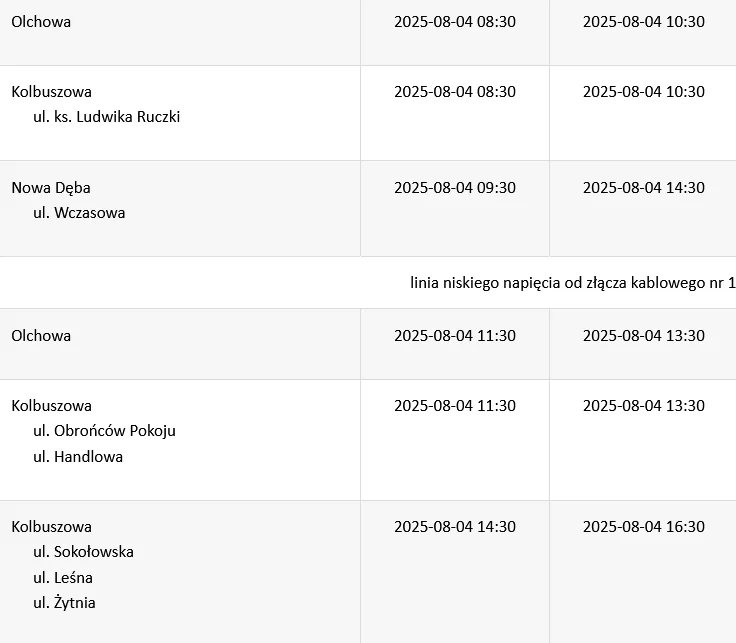Select the linia niskiego napięcia description text
The height and width of the screenshot is (643, 736).
[573, 283]
